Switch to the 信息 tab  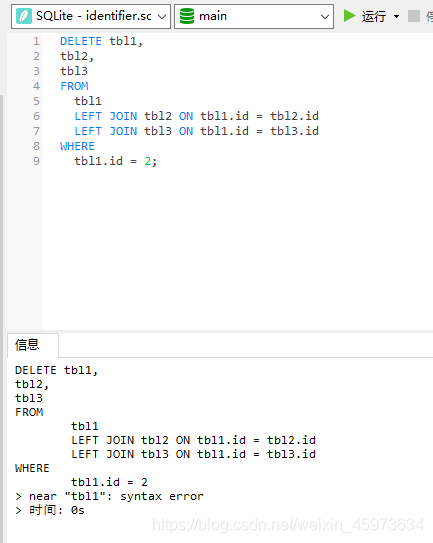coord(33,345)
